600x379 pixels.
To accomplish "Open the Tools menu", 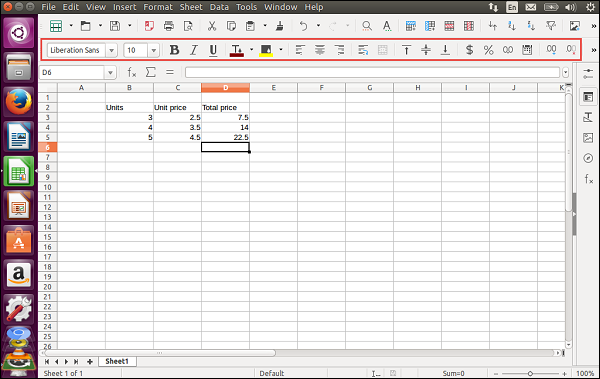I will (x=246, y=7).
